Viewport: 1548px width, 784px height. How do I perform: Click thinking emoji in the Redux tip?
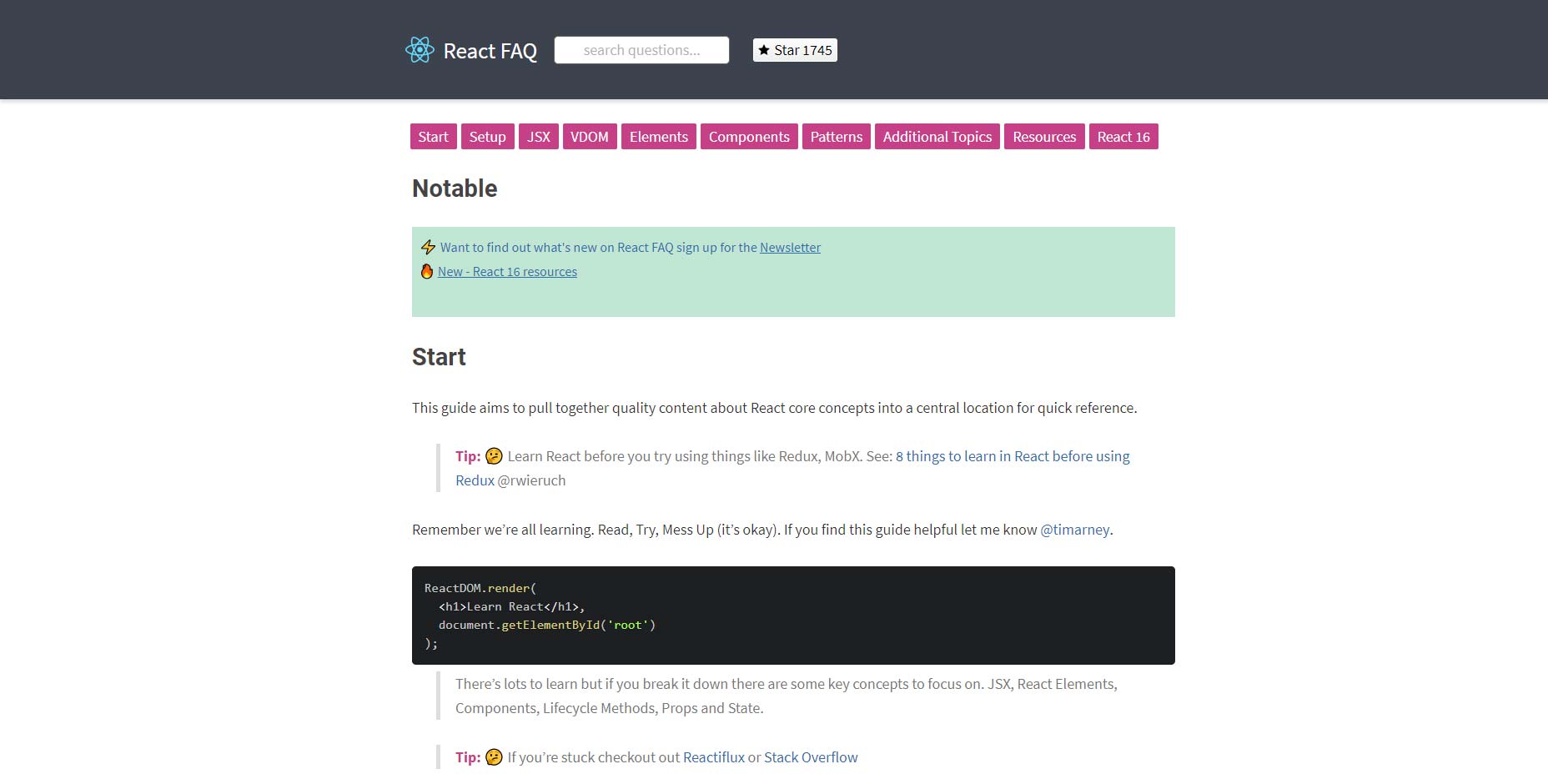pos(494,455)
